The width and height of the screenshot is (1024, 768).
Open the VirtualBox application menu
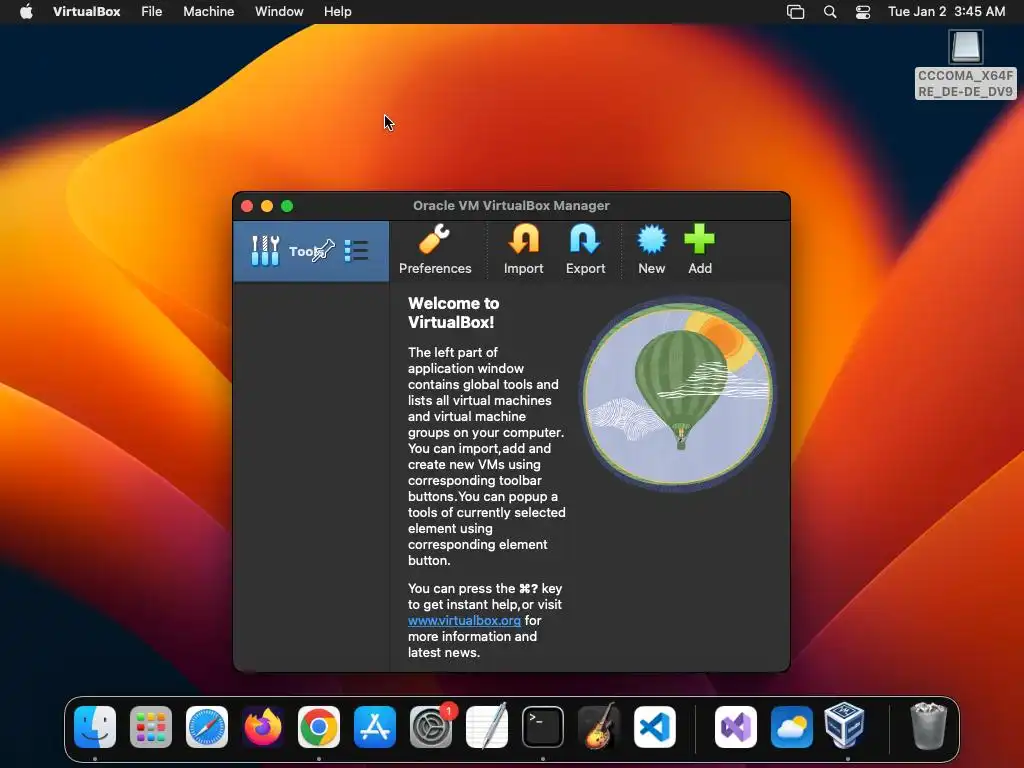point(86,12)
